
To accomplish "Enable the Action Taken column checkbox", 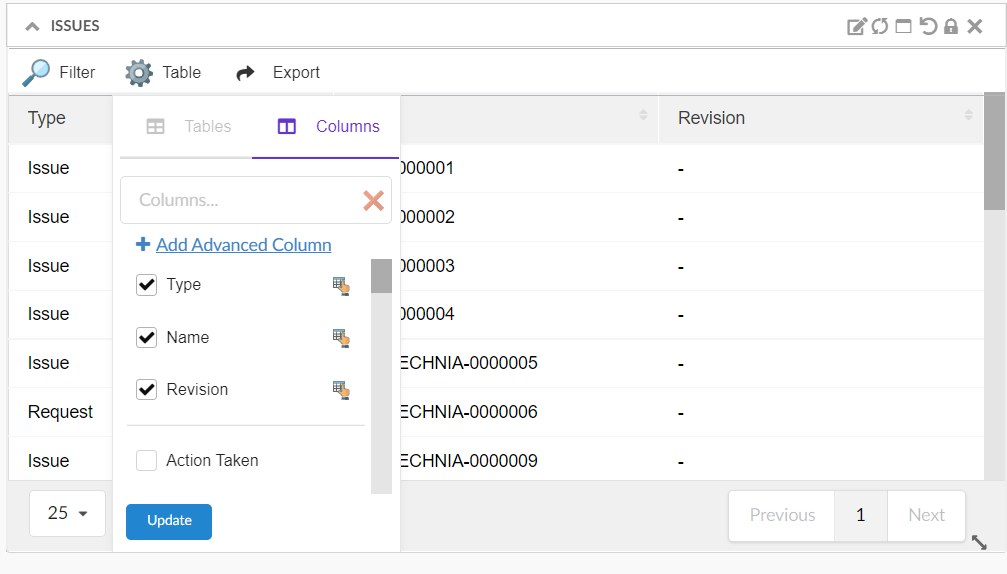I will [147, 461].
